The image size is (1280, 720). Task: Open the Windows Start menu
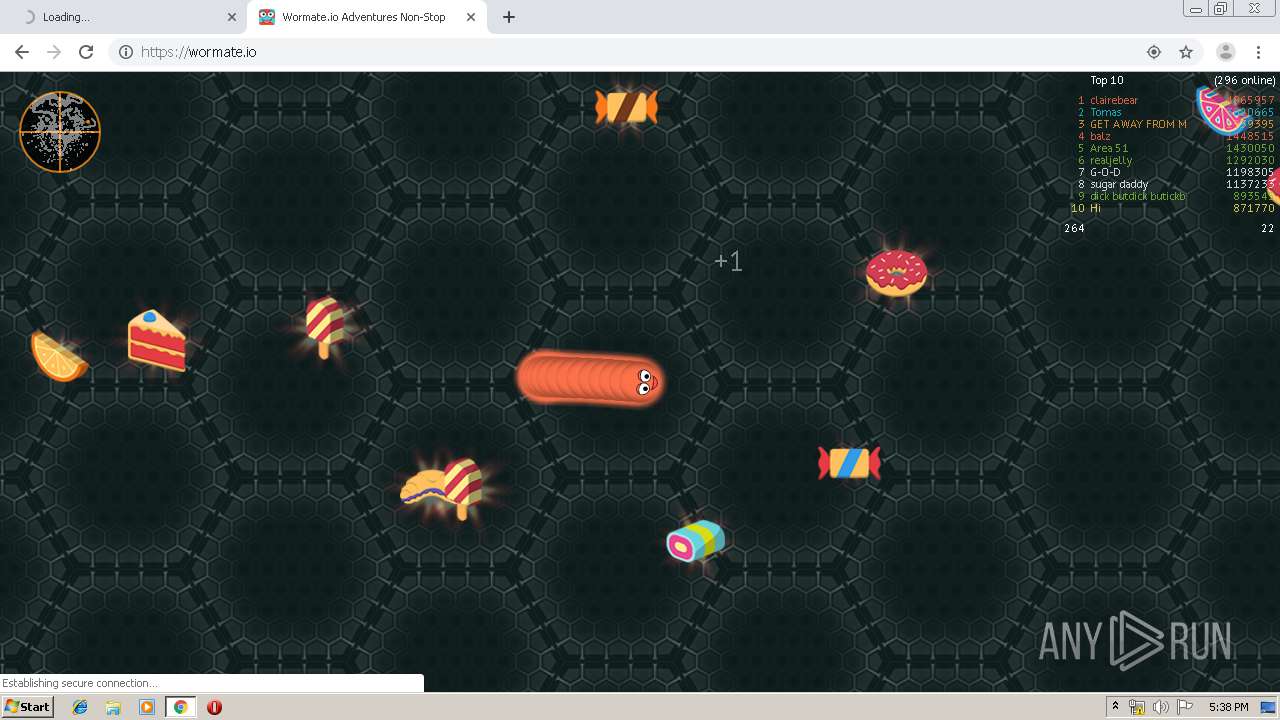pos(28,707)
